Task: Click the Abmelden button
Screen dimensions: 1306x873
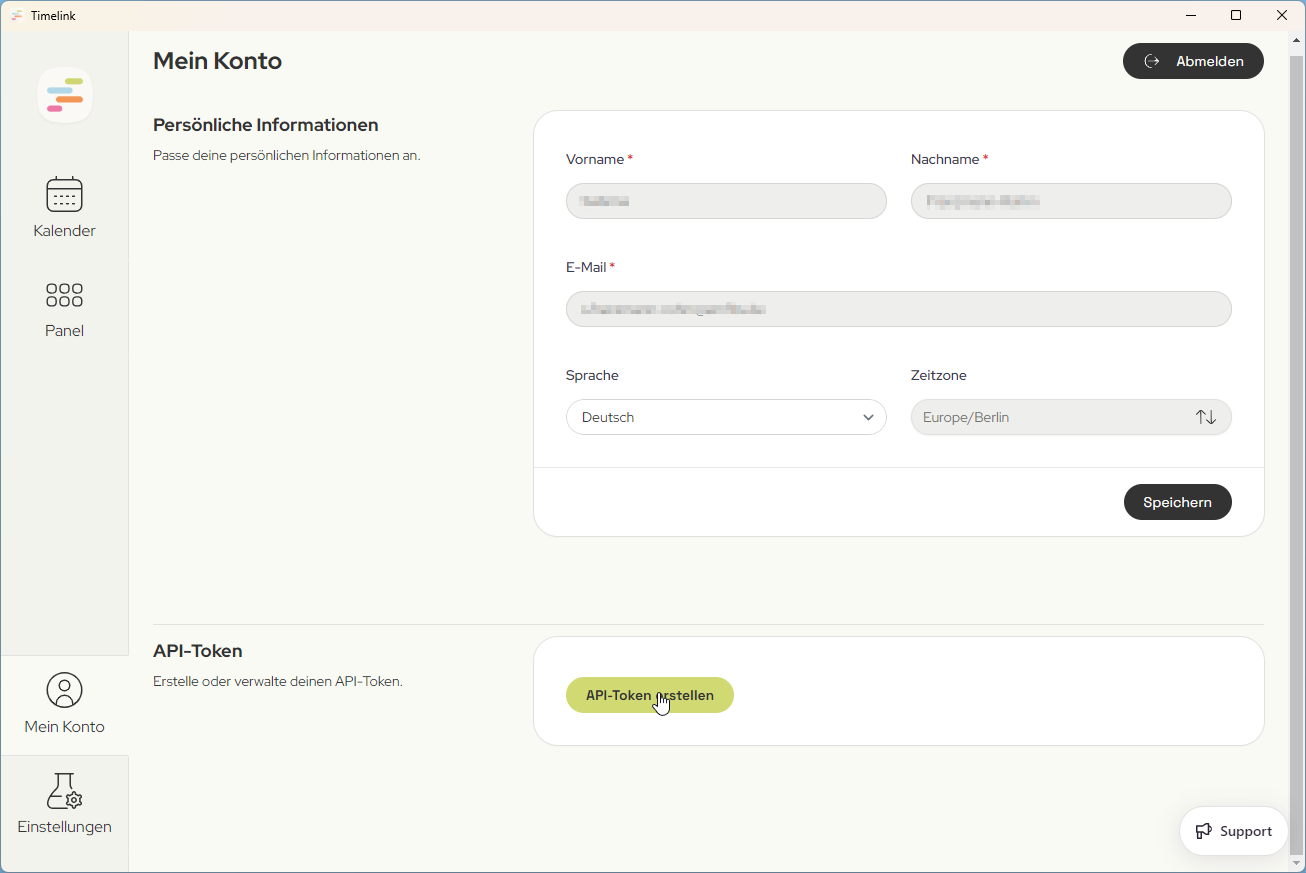Action: [x=1193, y=61]
